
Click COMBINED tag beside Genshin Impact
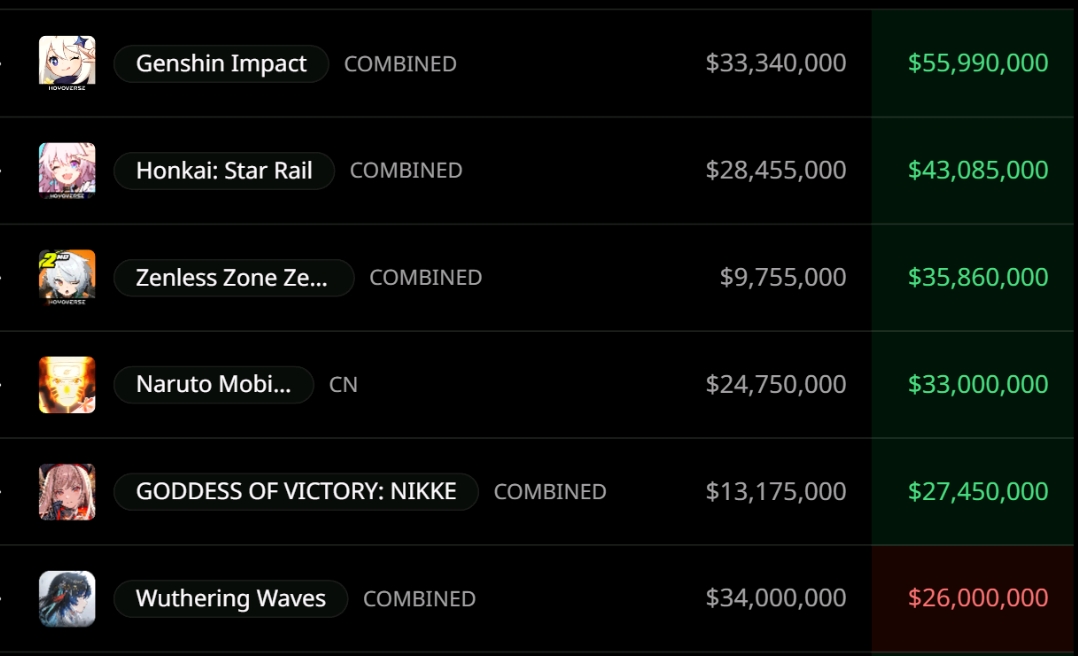click(400, 64)
